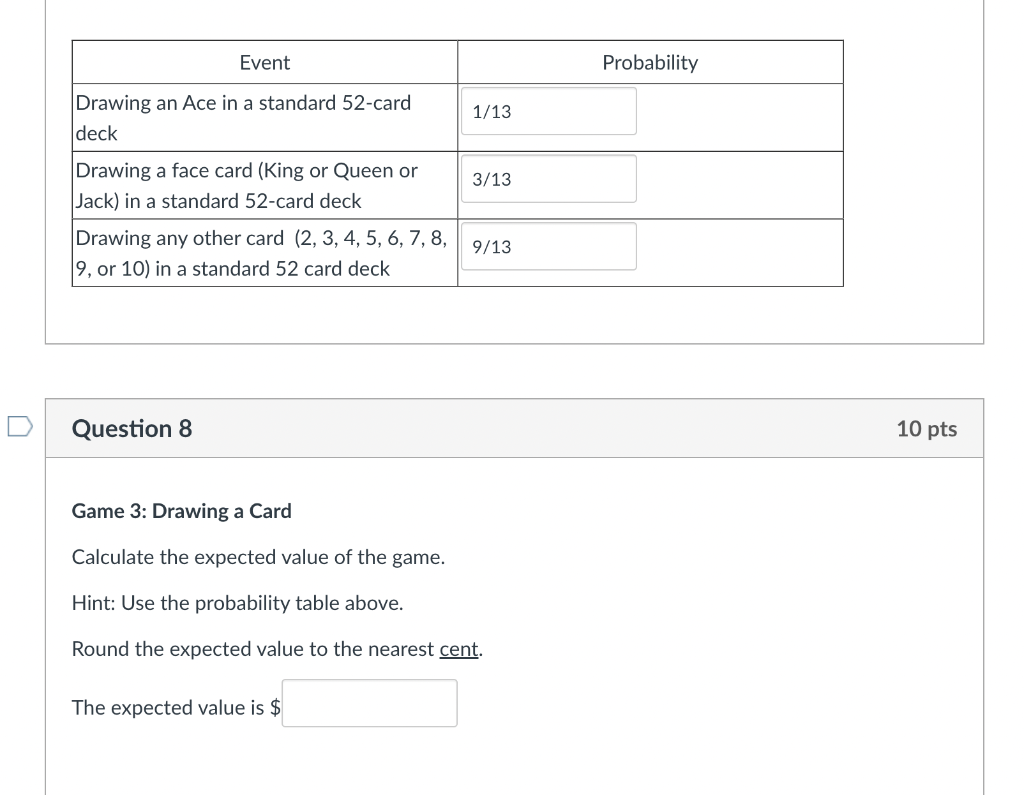Select the probability input showing 9/13

(548, 246)
